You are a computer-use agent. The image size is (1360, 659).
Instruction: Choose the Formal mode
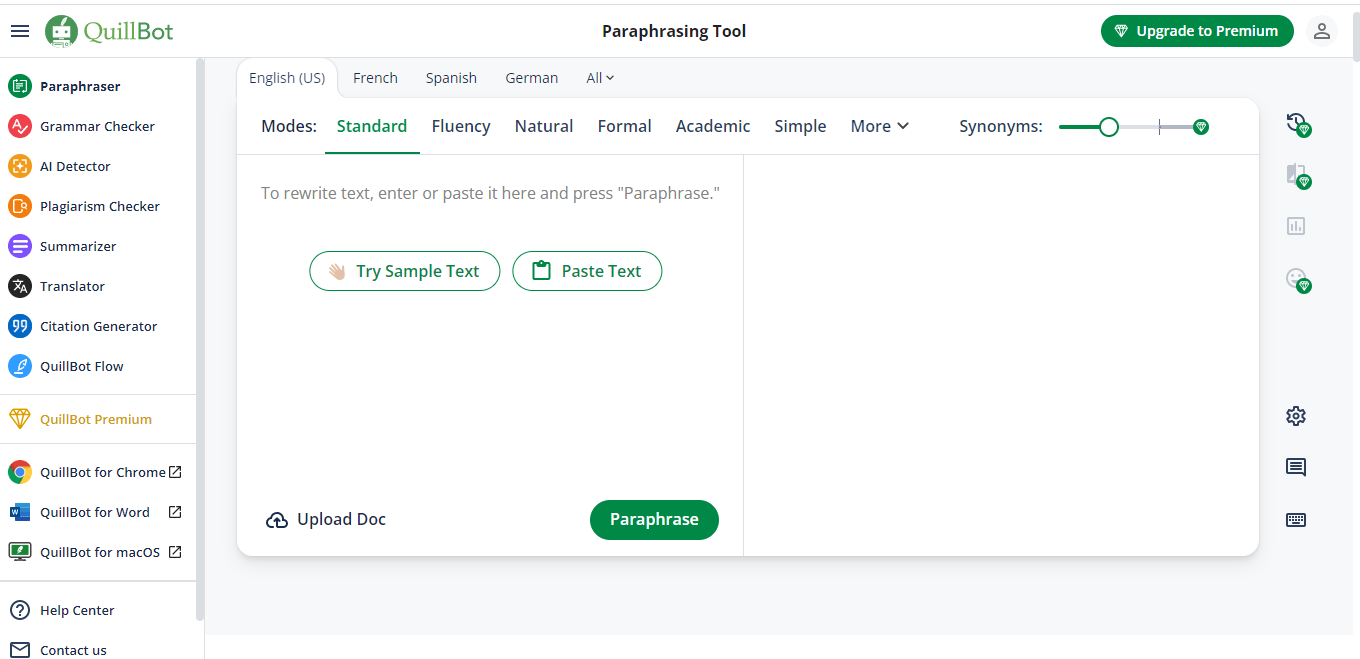[625, 126]
